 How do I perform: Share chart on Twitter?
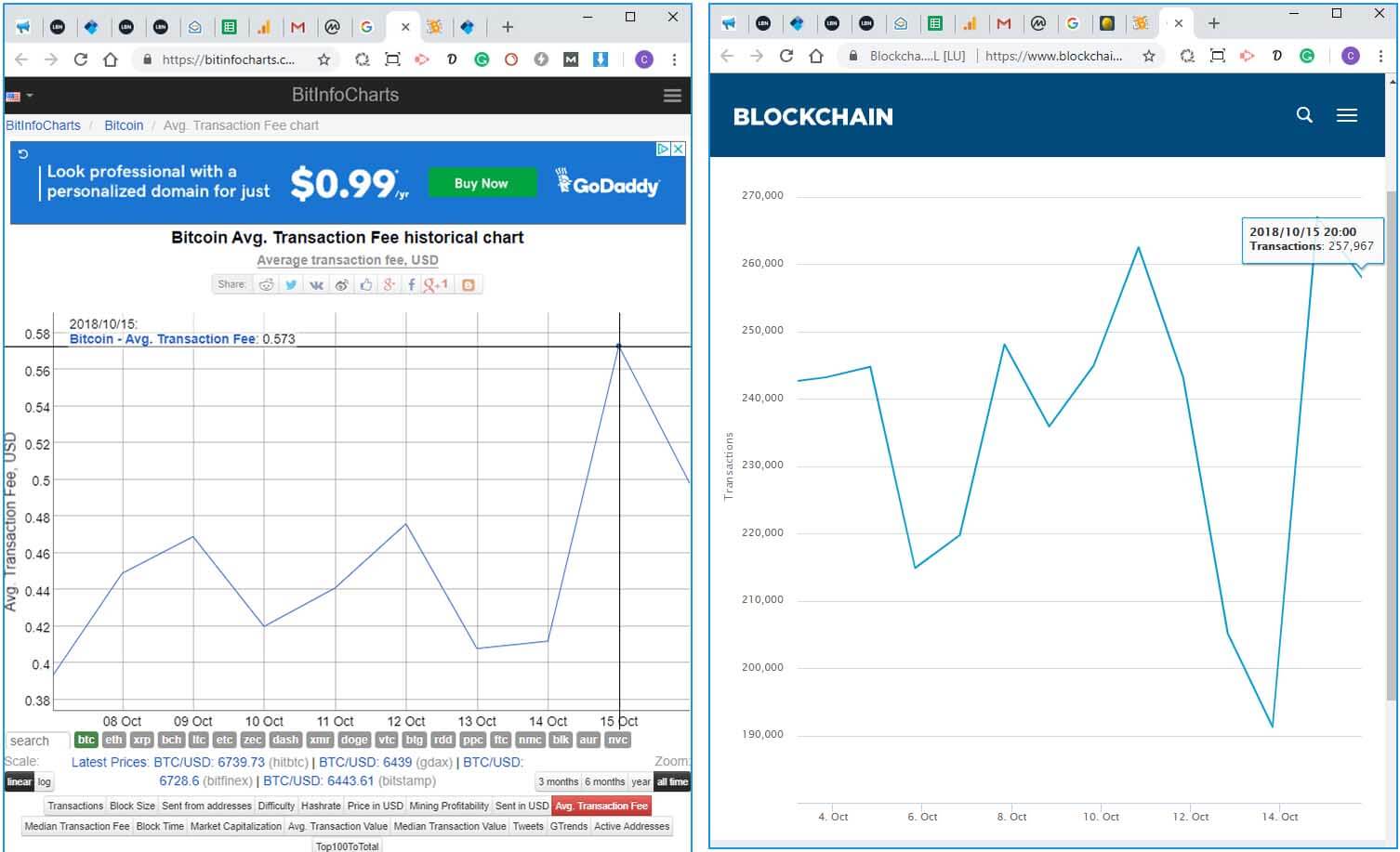[x=291, y=285]
